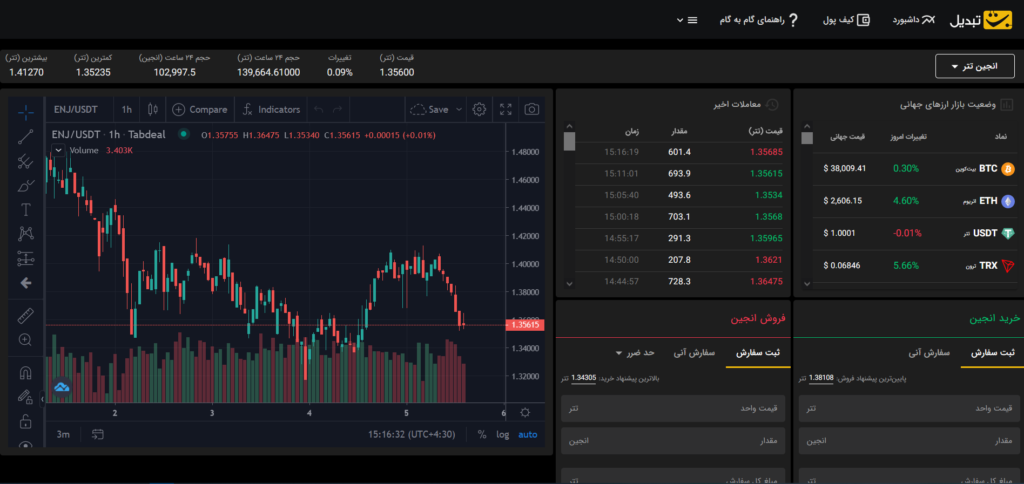Viewport: 1024px width, 484px height.
Task: Select ثبت سفارش tab in buy panel
Action: tap(992, 353)
